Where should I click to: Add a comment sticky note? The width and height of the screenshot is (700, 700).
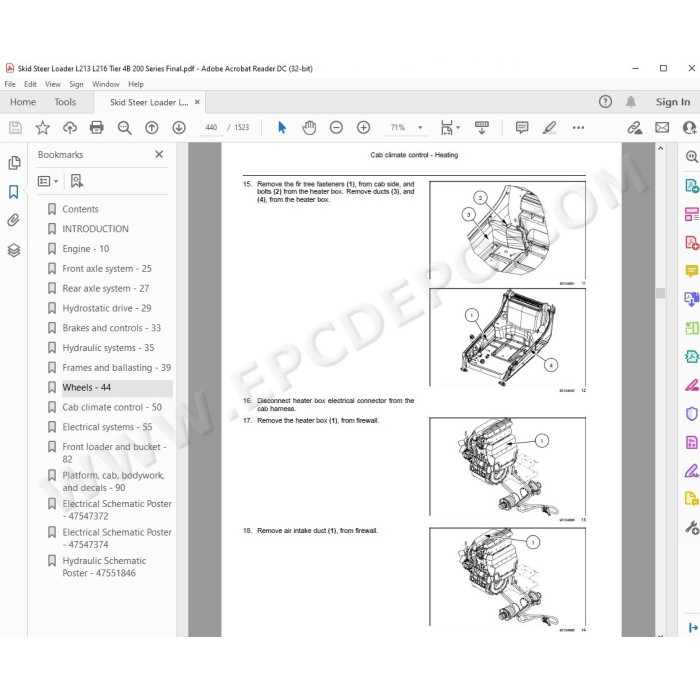(x=522, y=128)
